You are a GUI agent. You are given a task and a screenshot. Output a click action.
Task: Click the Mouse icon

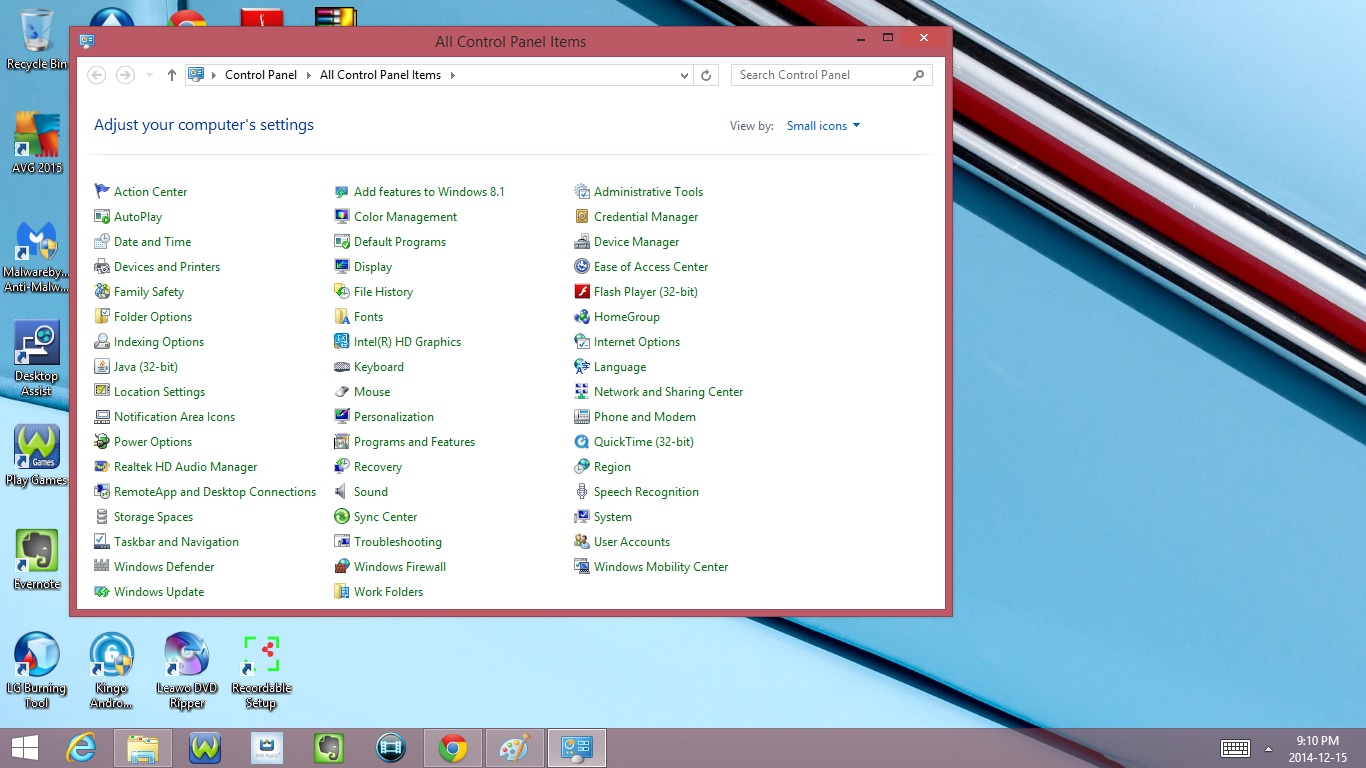pyautogui.click(x=342, y=391)
